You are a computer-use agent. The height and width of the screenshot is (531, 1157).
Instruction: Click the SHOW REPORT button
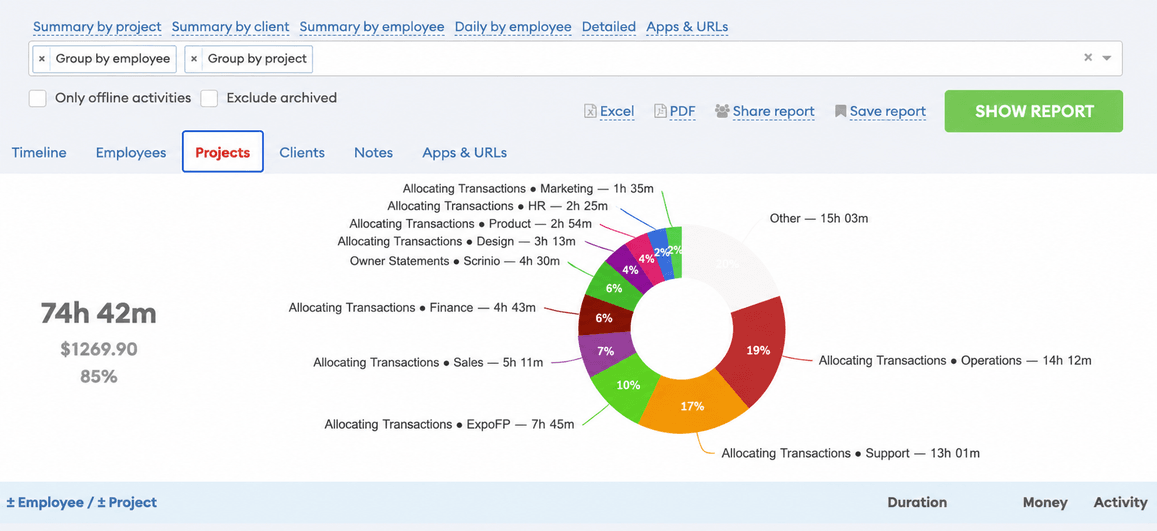tap(1034, 111)
